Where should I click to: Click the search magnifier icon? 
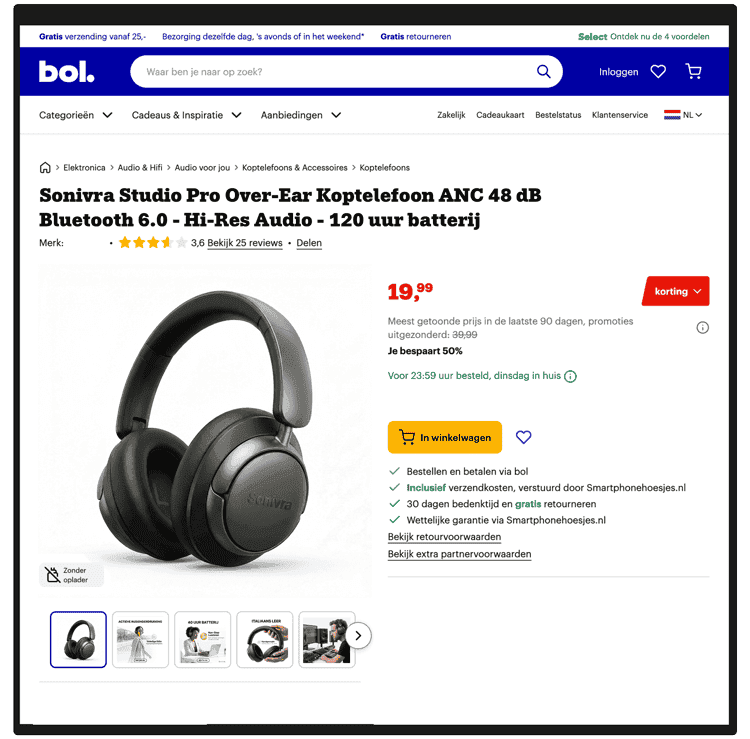[543, 72]
